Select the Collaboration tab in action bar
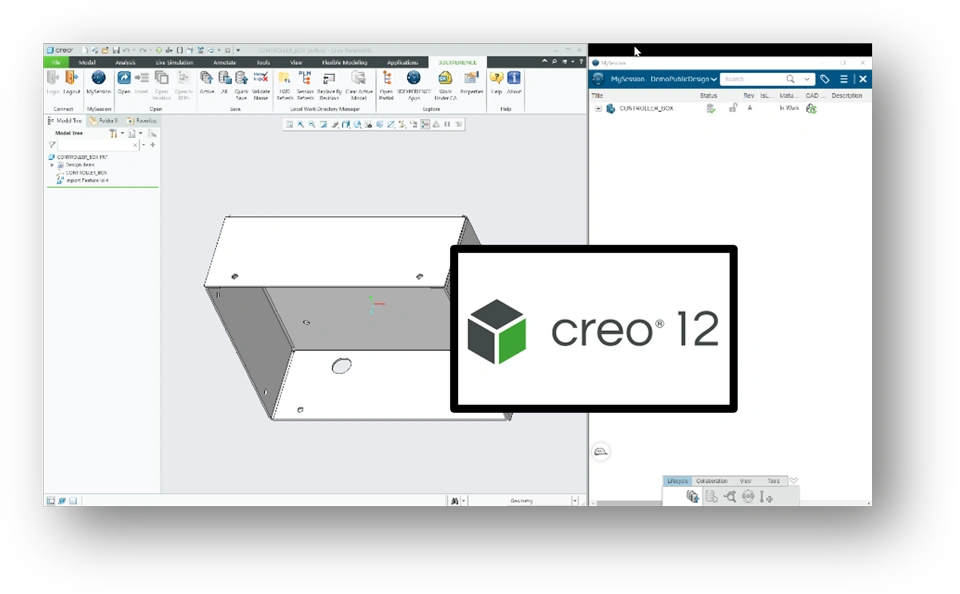This screenshot has width=960, height=594. click(711, 481)
